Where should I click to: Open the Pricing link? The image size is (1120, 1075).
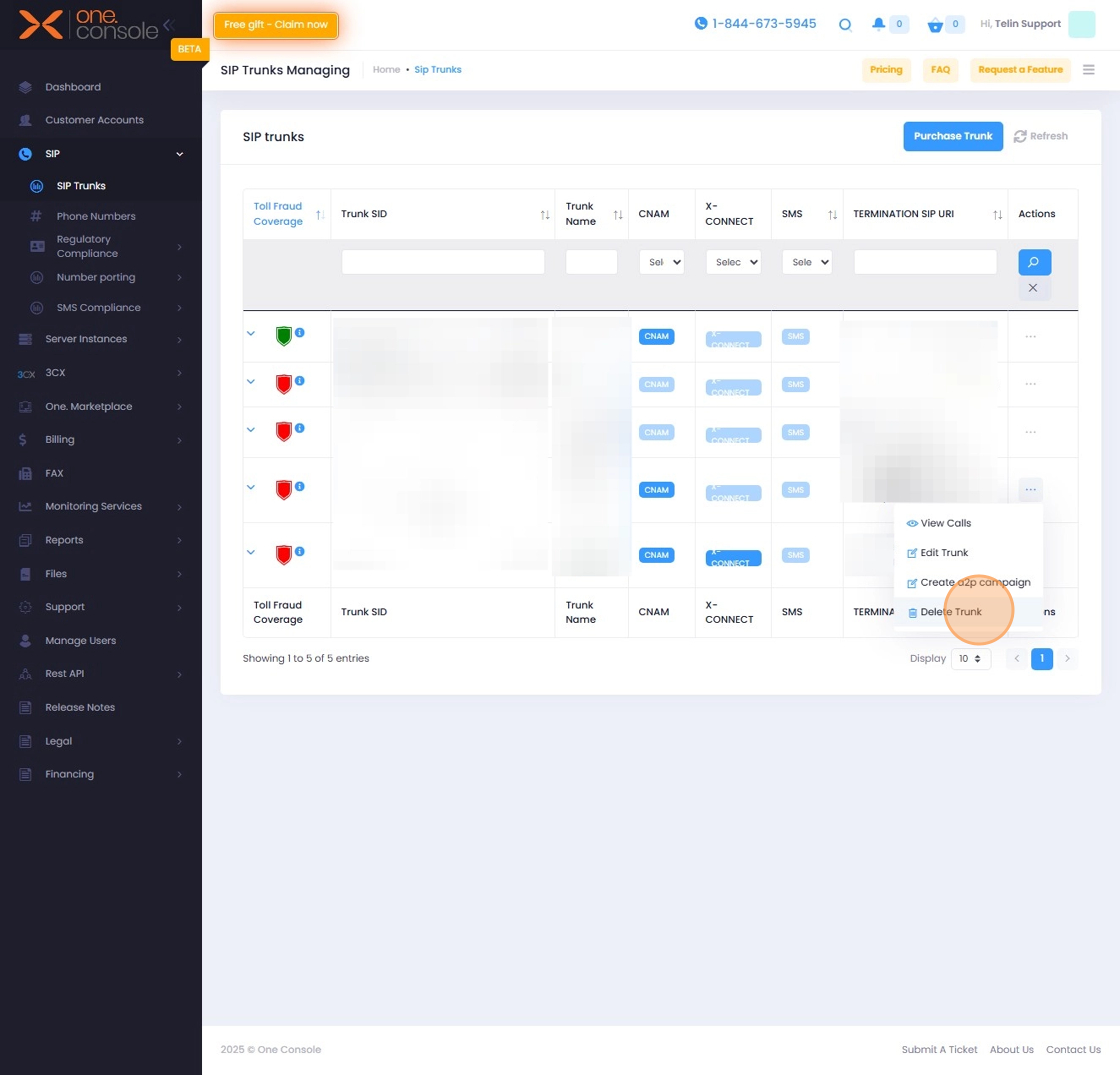[886, 70]
